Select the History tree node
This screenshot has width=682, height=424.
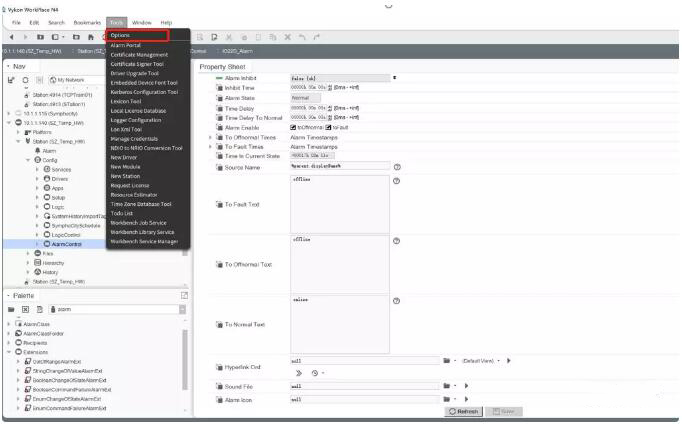coord(50,272)
